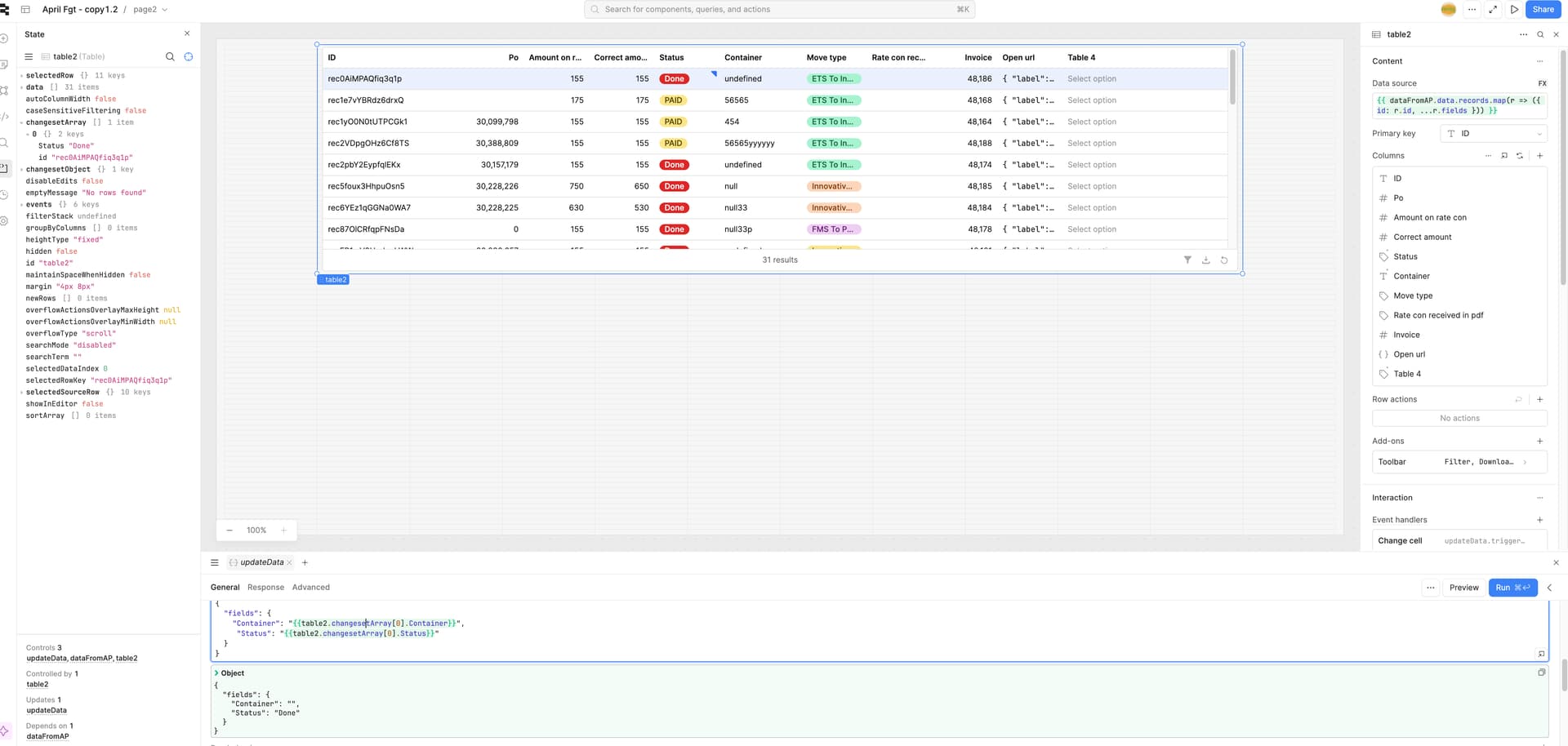The height and width of the screenshot is (746, 1568).
Task: Open State panel hamburger menu
Action: pos(29,56)
